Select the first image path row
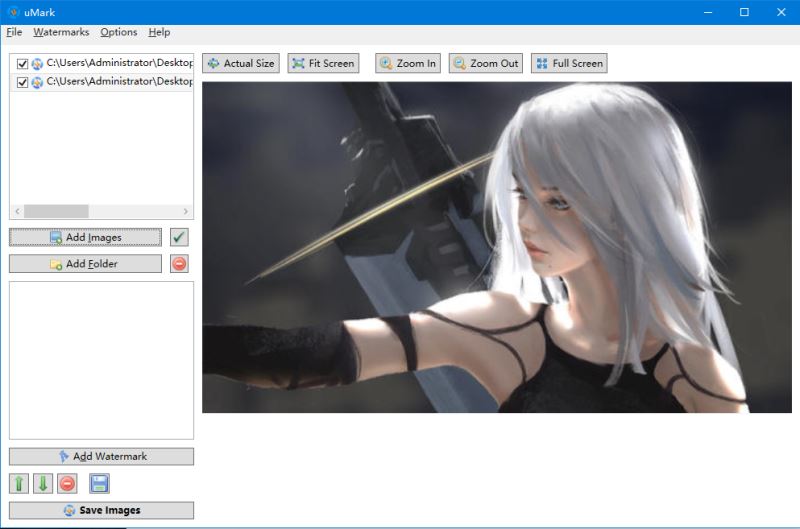 point(102,63)
